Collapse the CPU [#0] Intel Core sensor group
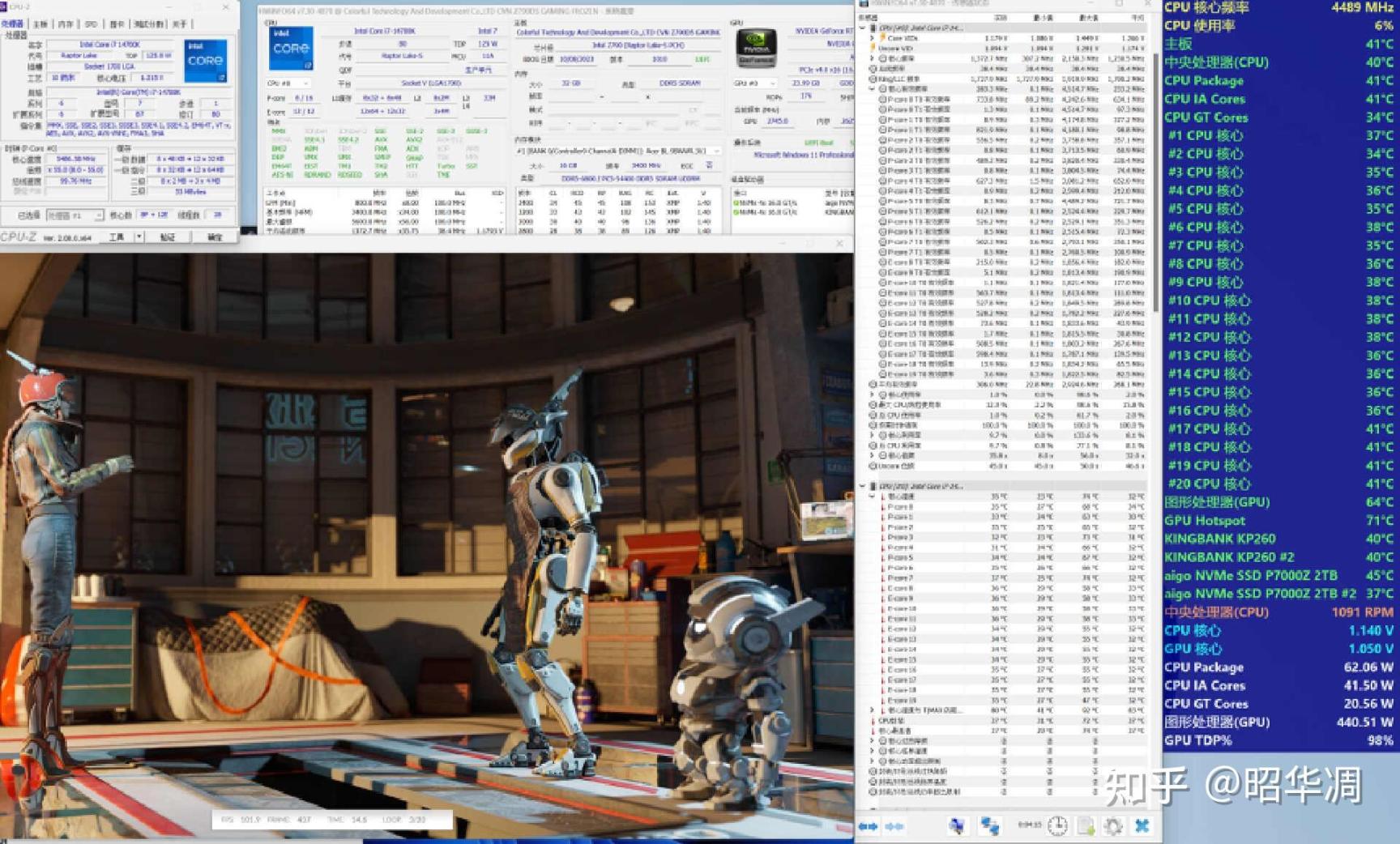Image resolution: width=1400 pixels, height=844 pixels. (x=862, y=28)
